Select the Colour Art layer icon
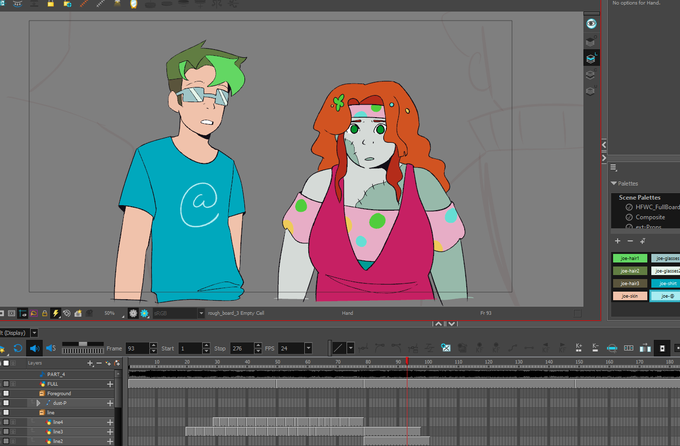680x446 pixels. tap(590, 75)
